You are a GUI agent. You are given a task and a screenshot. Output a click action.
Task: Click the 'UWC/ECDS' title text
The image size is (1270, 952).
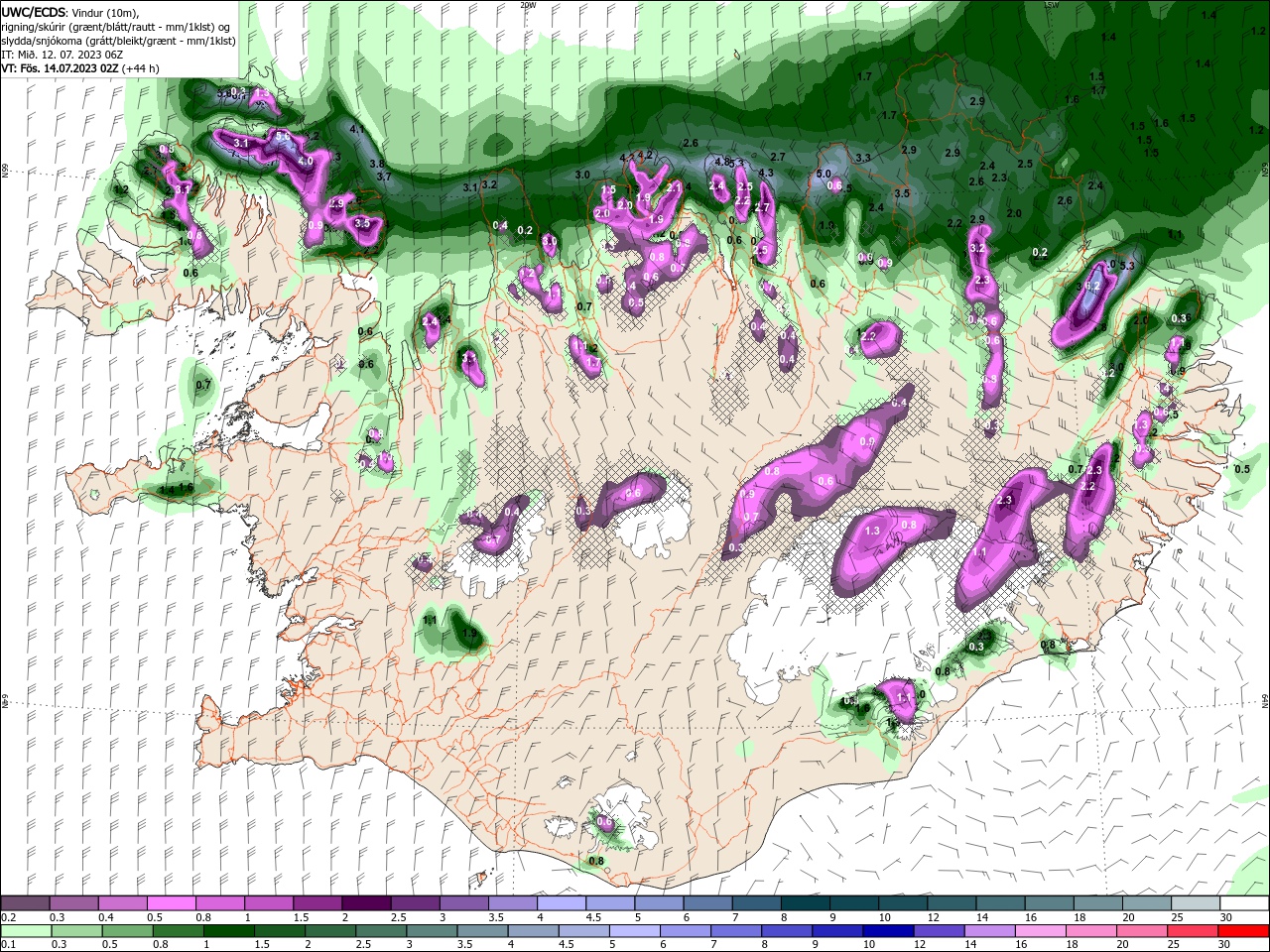click(x=33, y=12)
